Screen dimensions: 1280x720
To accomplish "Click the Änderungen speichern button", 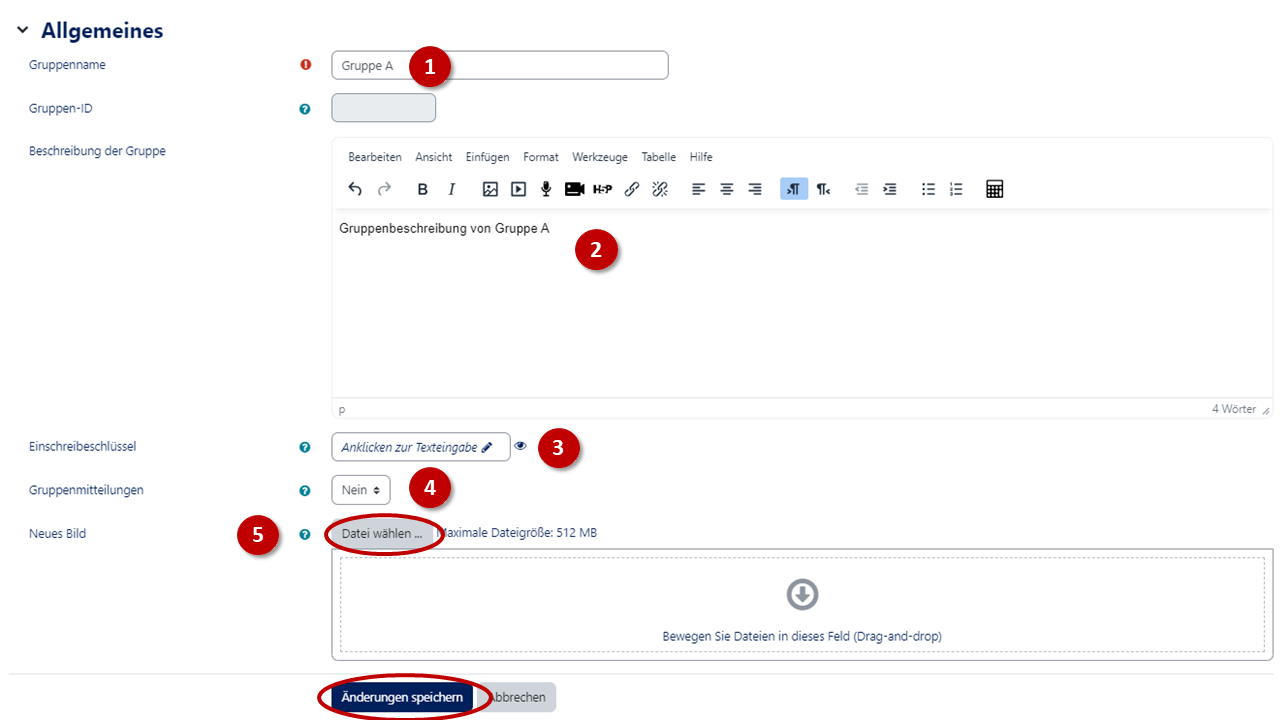I will point(402,697).
